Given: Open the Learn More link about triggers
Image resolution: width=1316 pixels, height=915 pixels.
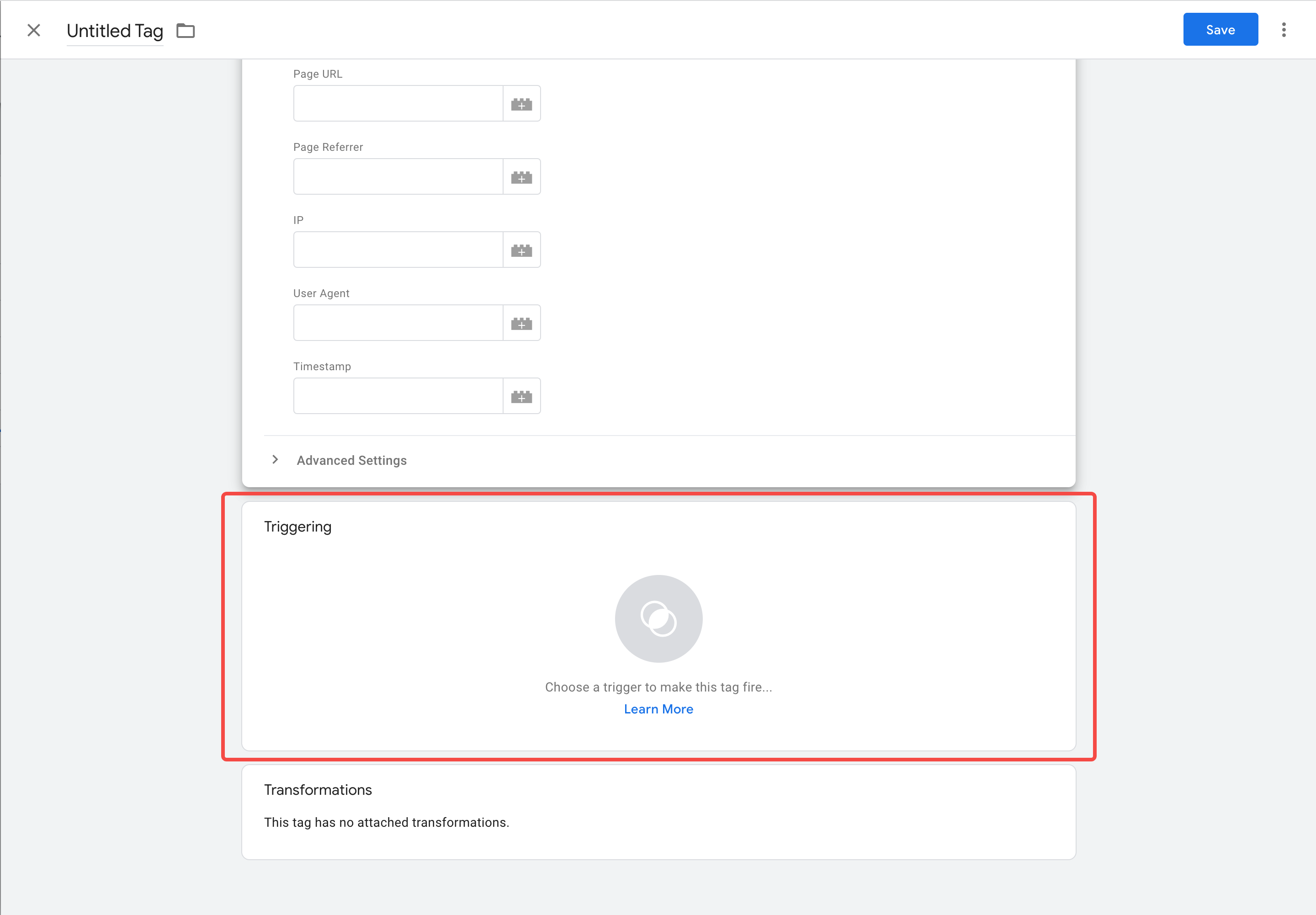Looking at the screenshot, I should 658,709.
